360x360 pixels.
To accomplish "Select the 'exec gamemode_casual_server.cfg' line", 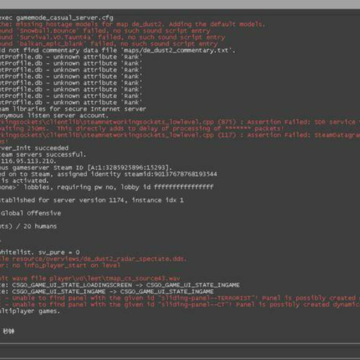I will (x=57, y=18).
